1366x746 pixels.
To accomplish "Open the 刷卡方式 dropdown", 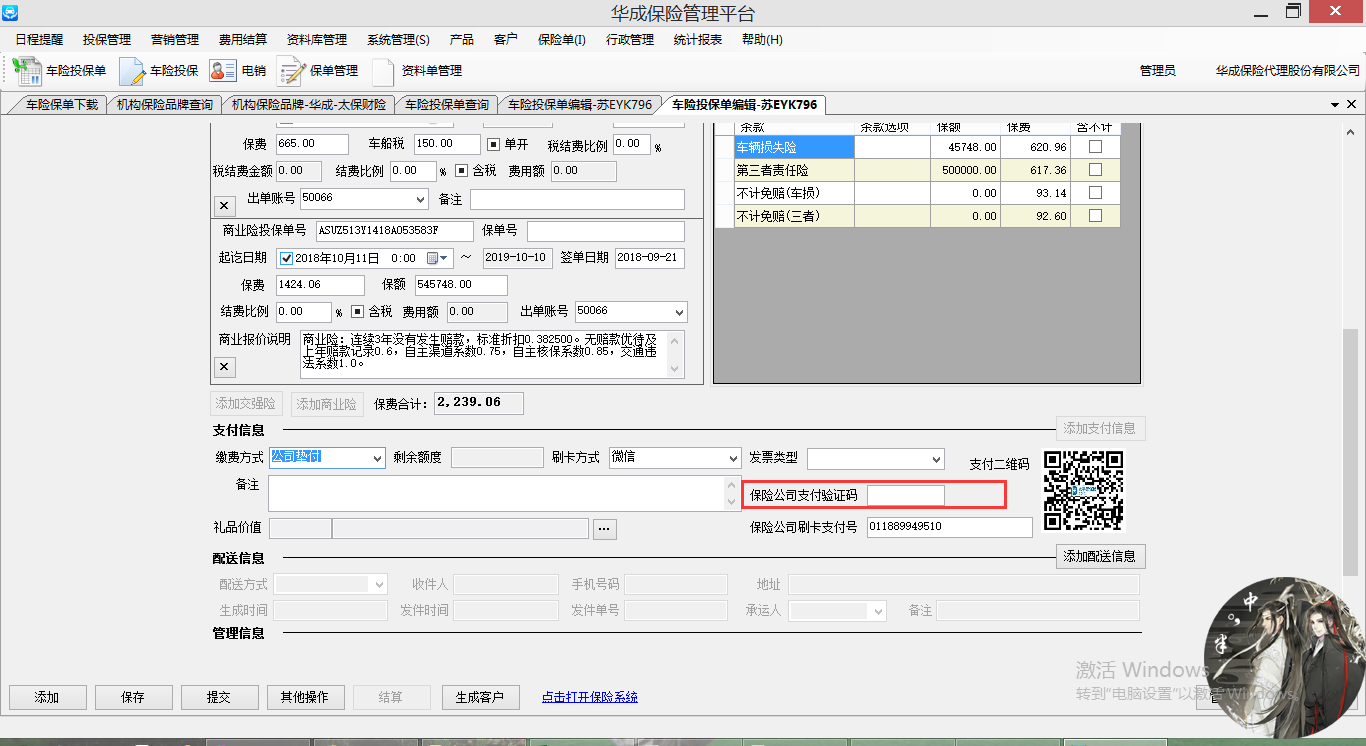I will (733, 458).
